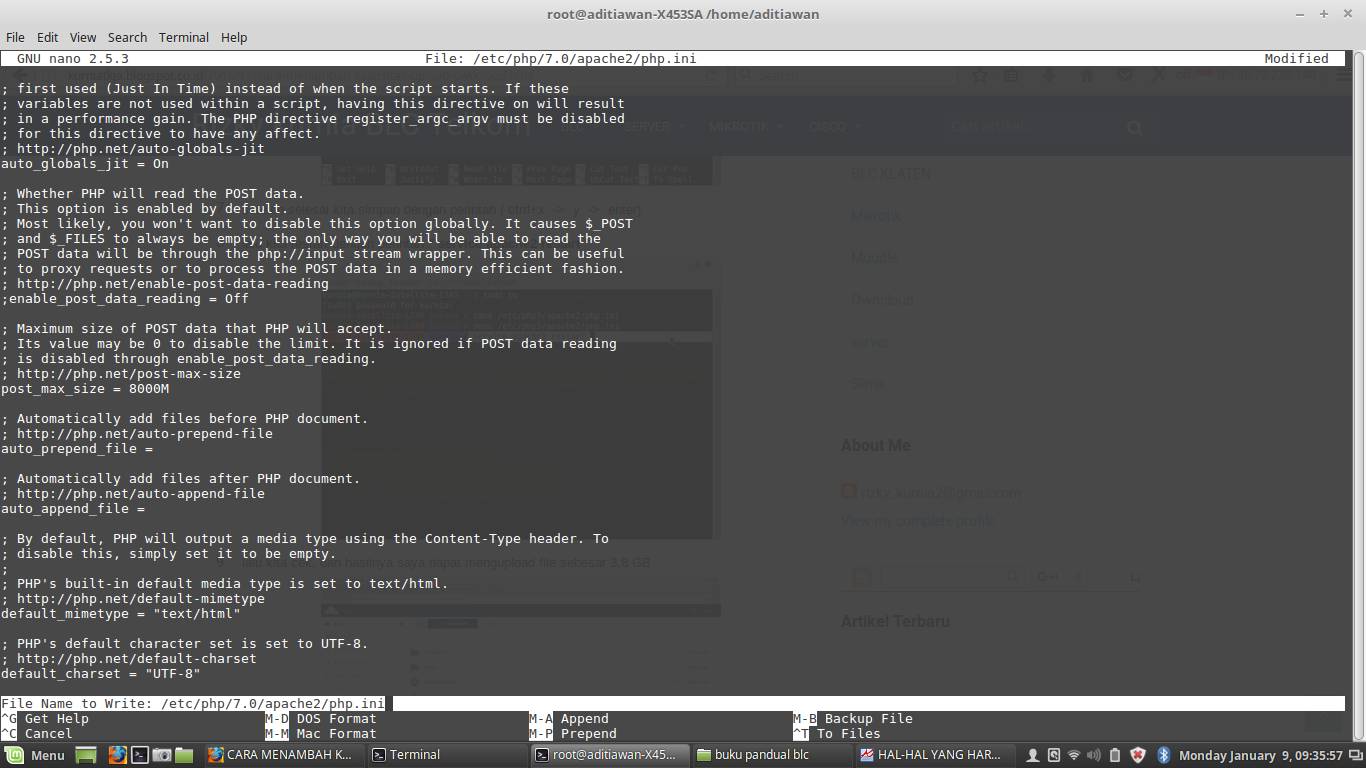Switch to the Terminal taskbar window

point(445,755)
